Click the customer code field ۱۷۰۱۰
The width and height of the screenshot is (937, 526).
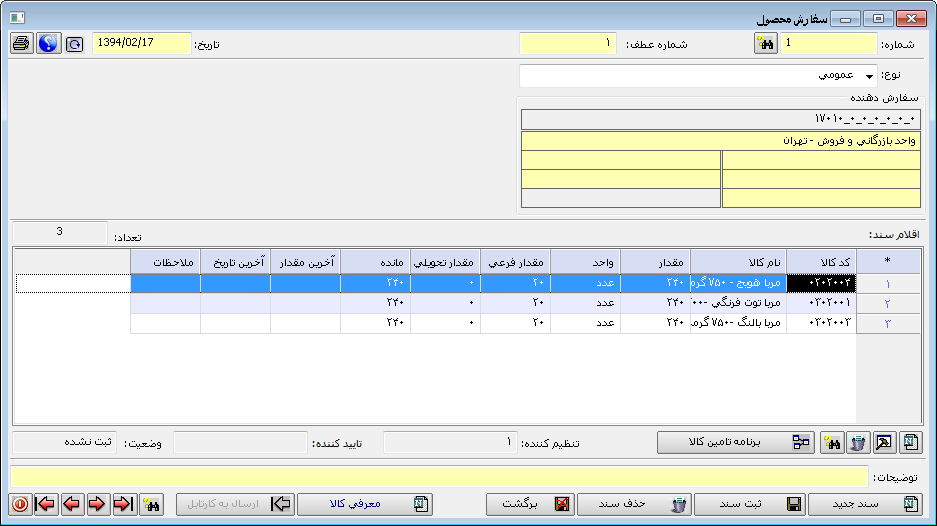click(x=721, y=119)
